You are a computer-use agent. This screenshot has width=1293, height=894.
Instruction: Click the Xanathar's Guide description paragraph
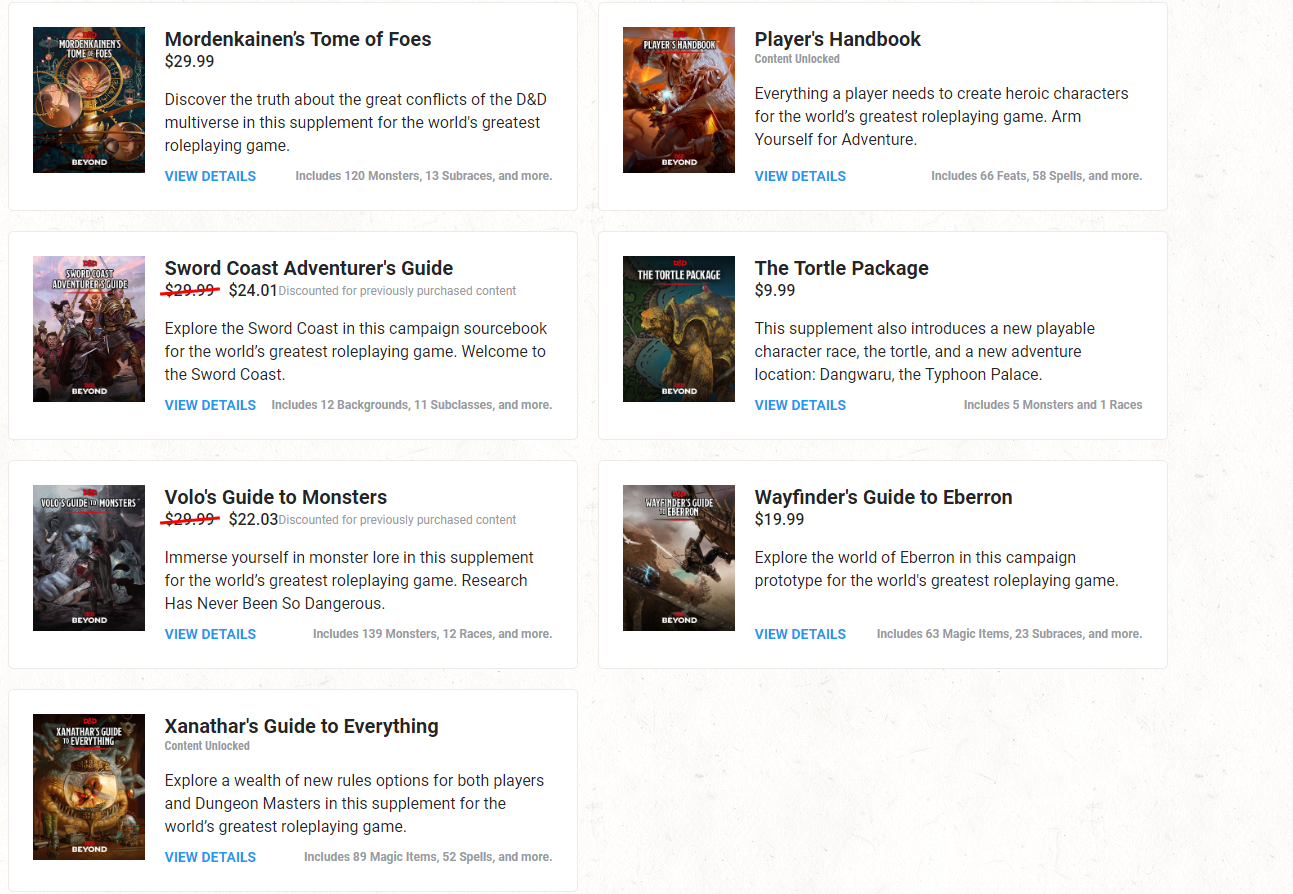354,803
